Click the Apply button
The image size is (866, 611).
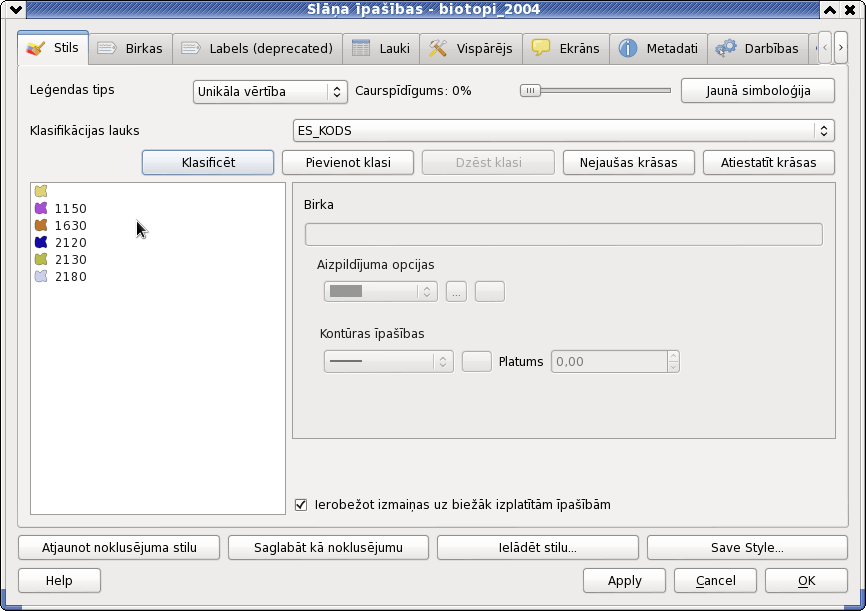click(625, 581)
